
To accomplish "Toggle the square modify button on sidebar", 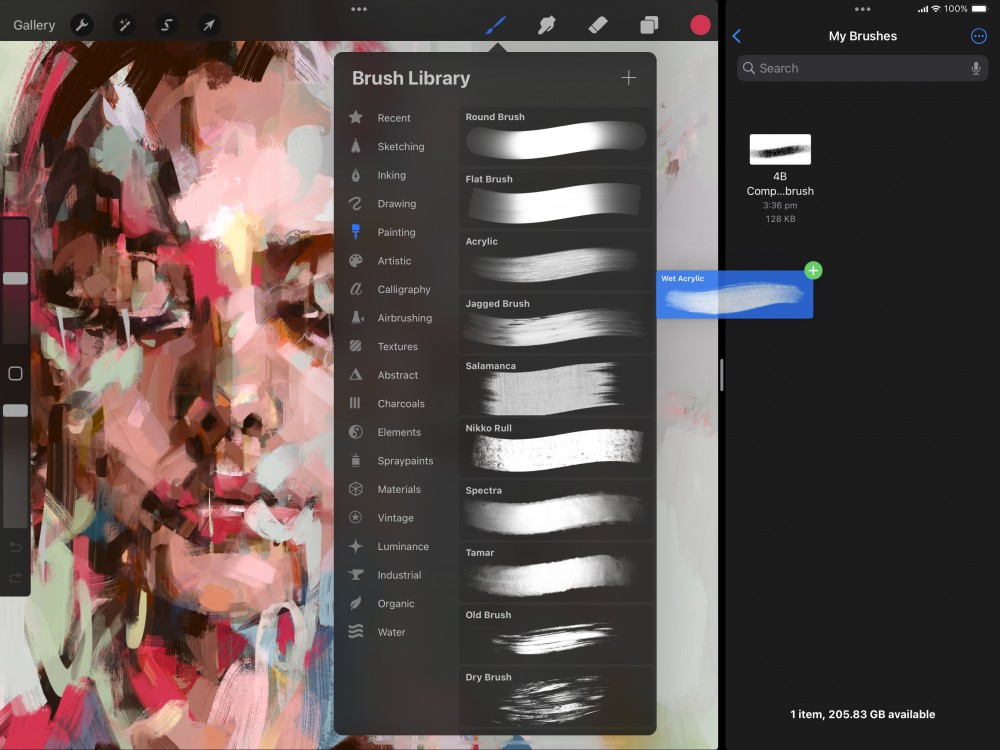I will (x=15, y=373).
